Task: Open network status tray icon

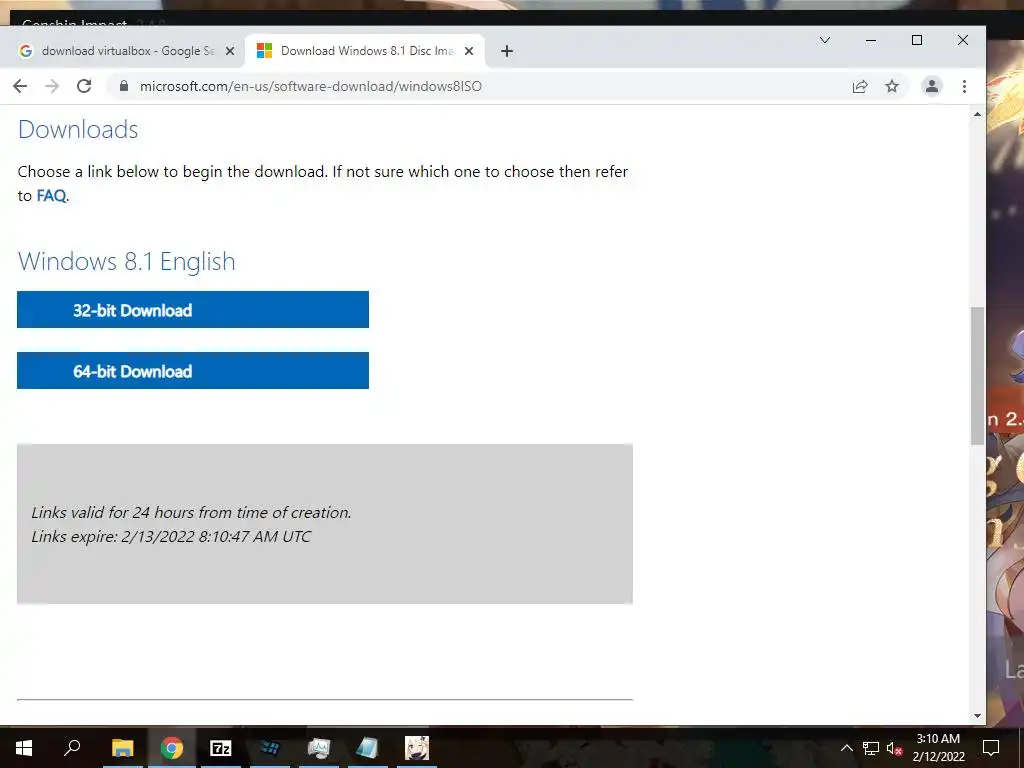Action: pos(871,748)
